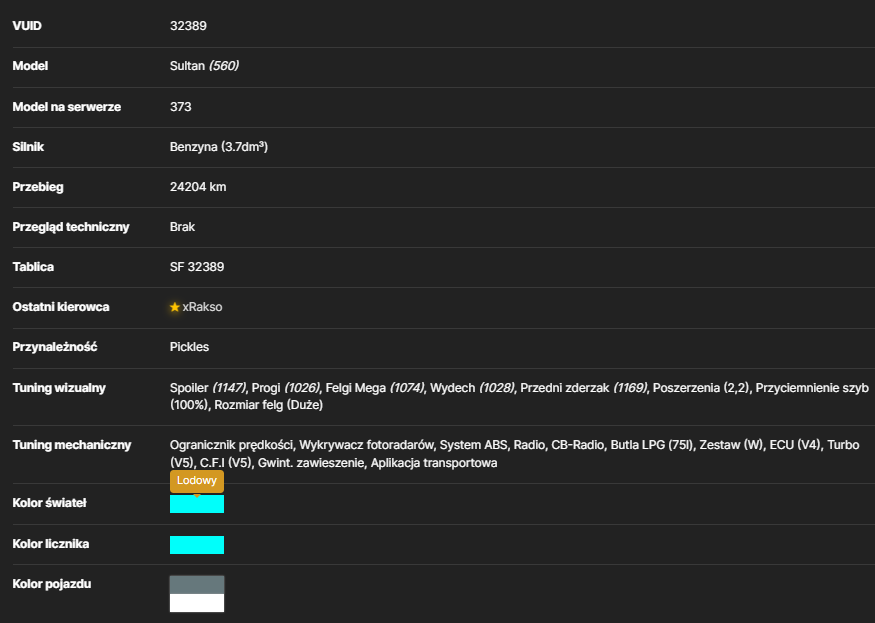Click the Wydech (1028) tuning entry
875x623 pixels.
[x=472, y=388]
